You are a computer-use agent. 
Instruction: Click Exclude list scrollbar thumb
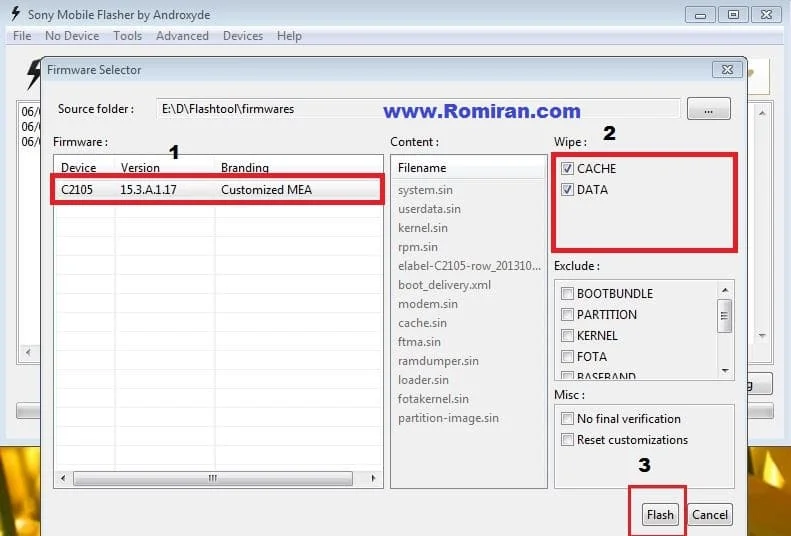725,316
